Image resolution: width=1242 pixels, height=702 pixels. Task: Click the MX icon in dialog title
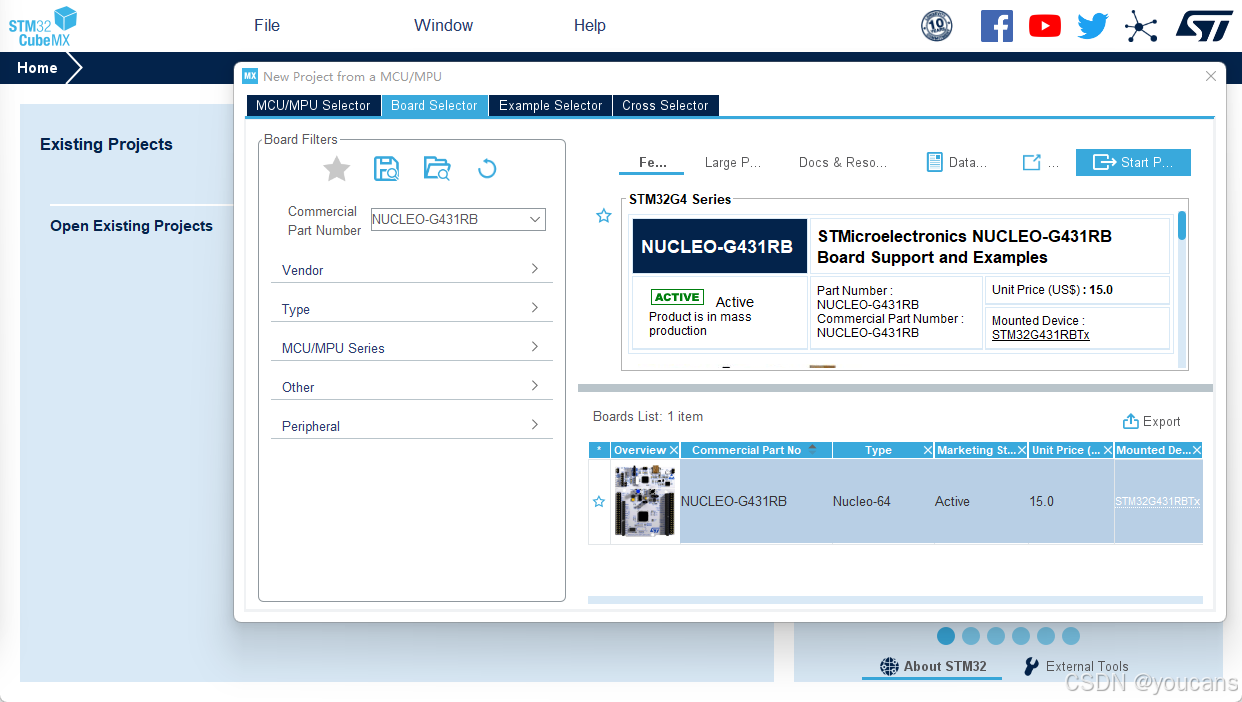250,76
